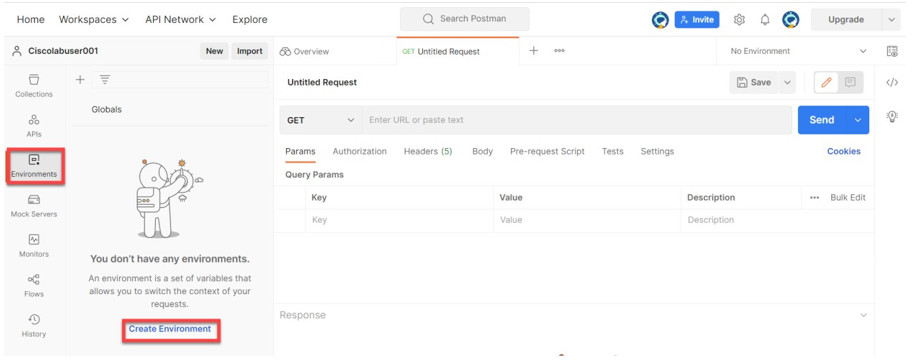This screenshot has height=360, width=912.
Task: Open Collections in the sidebar
Action: click(34, 85)
